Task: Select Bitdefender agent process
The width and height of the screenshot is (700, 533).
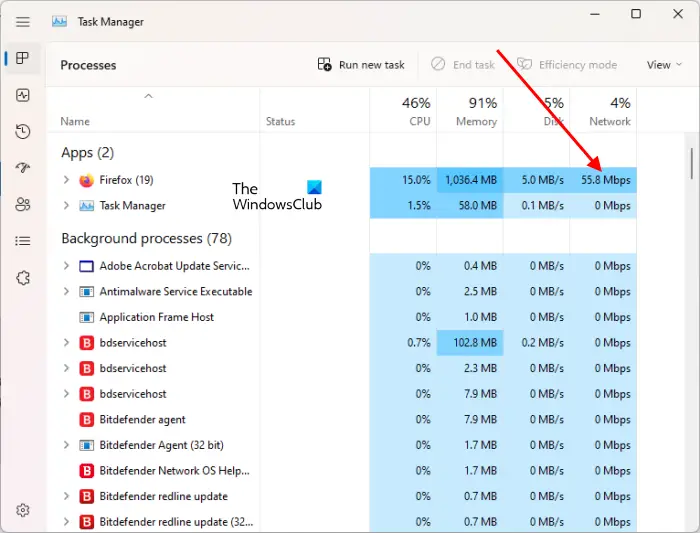Action: [142, 420]
